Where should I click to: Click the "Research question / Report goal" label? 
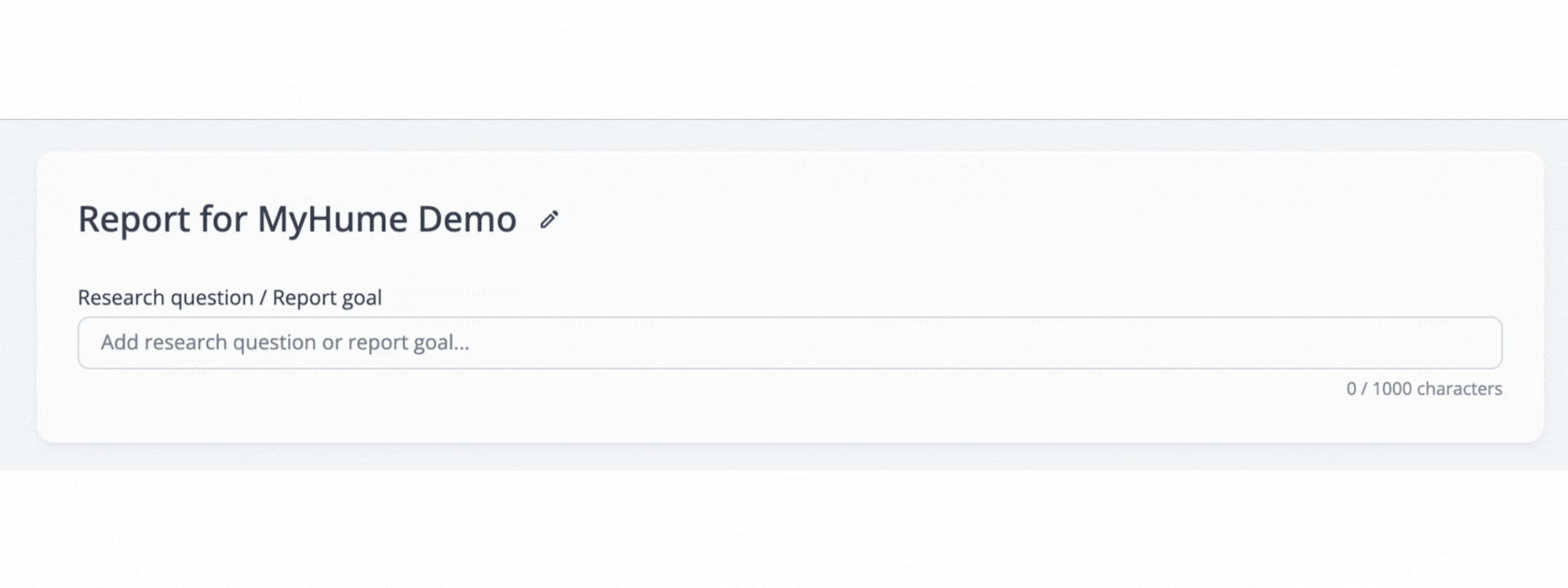(x=230, y=297)
